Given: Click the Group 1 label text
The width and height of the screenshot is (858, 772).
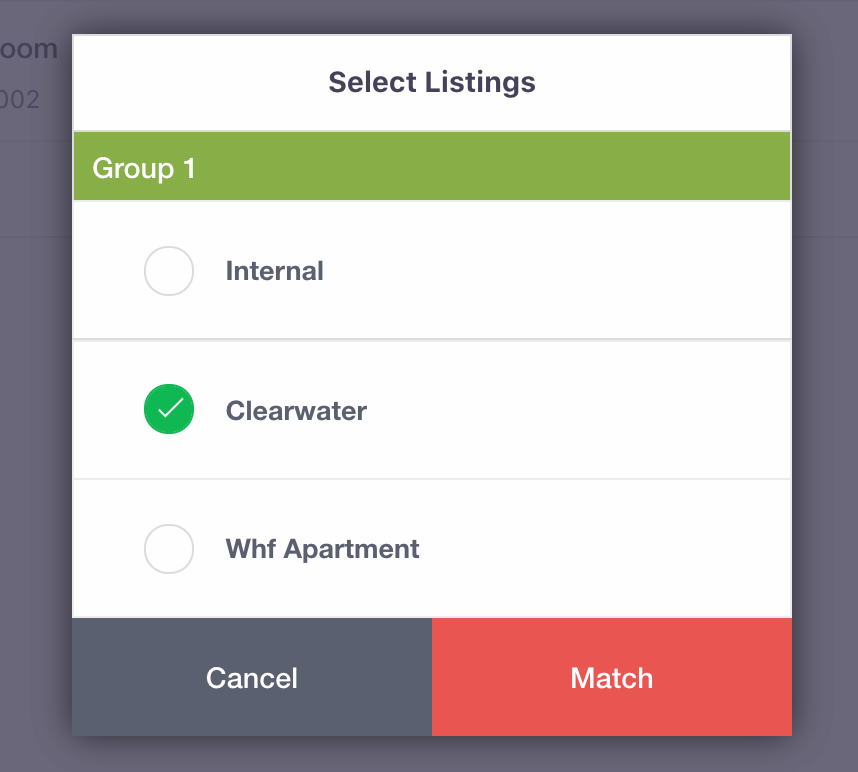Looking at the screenshot, I should (143, 168).
